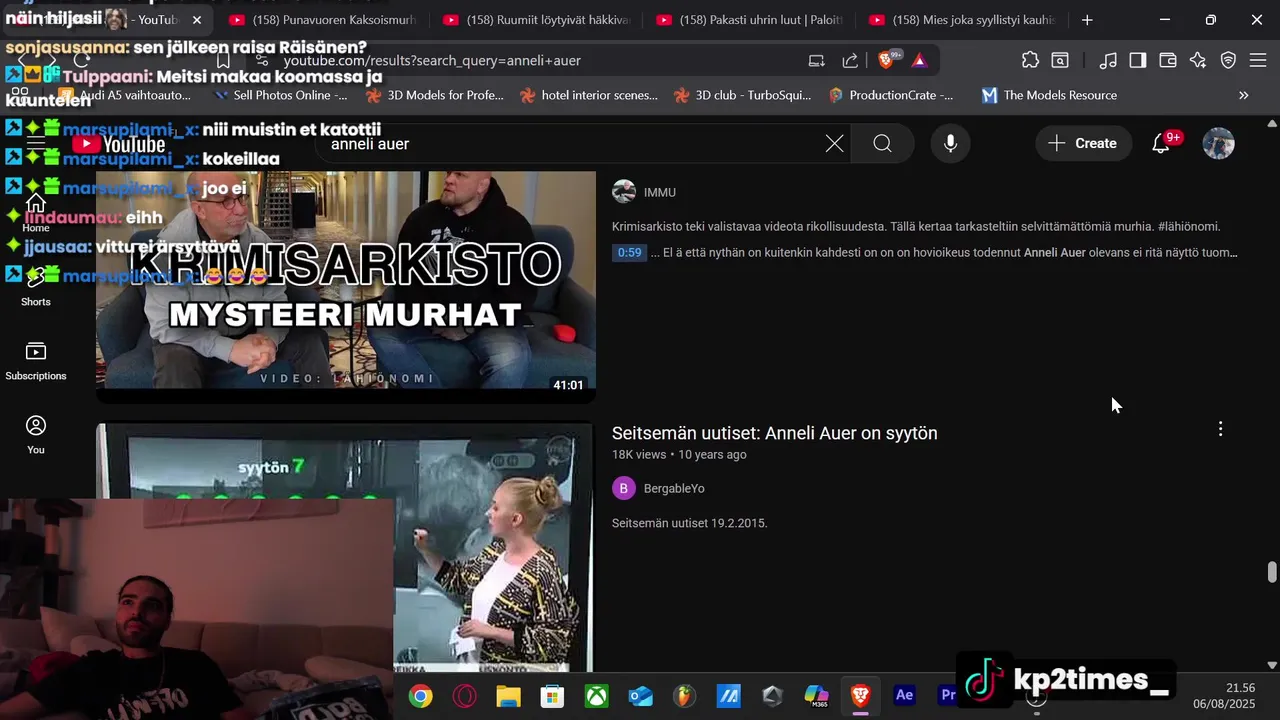Switch to Ruumiit löytyivät tab

(536, 20)
